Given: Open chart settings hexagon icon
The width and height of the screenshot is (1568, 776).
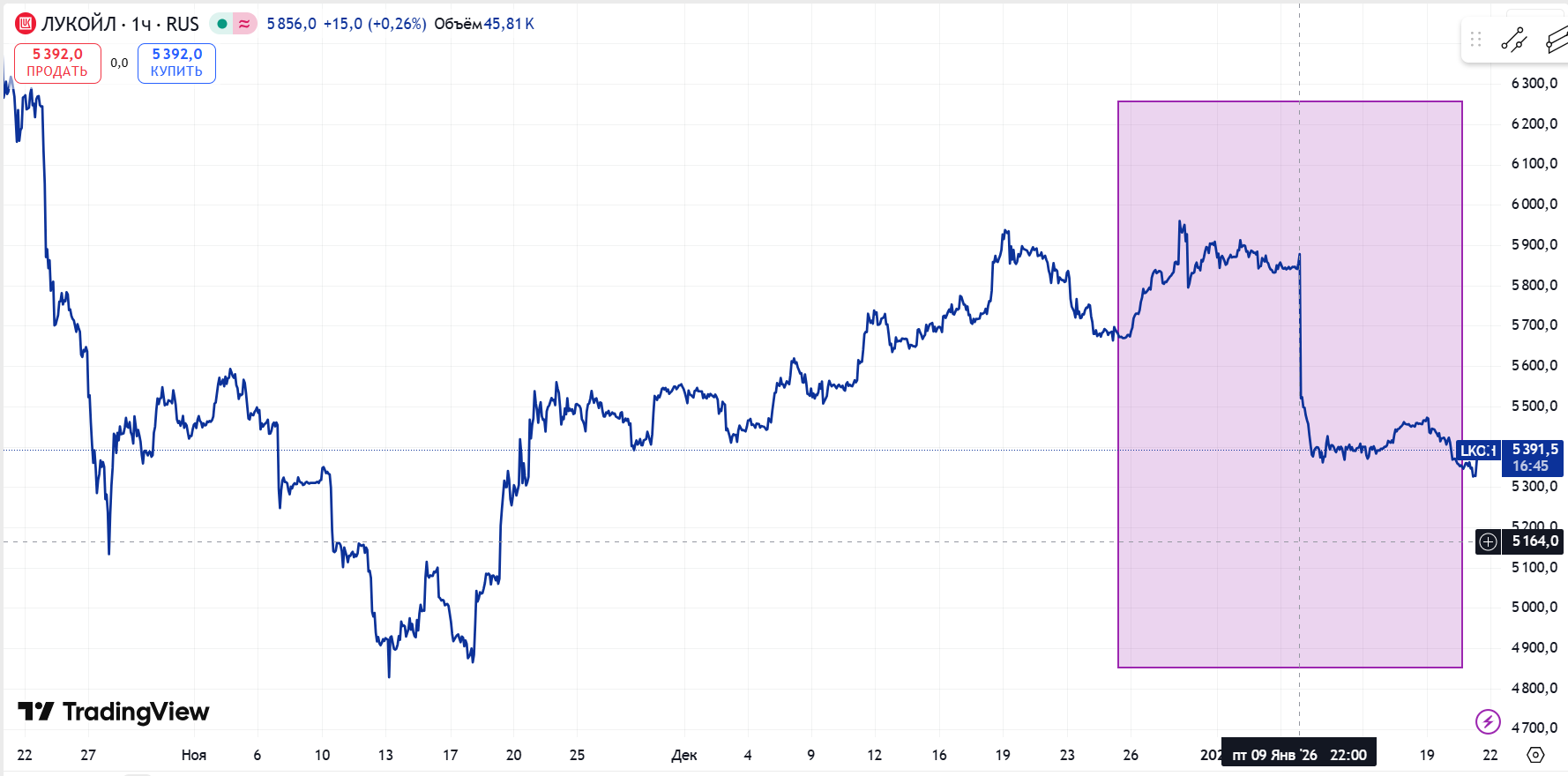Looking at the screenshot, I should [1535, 755].
